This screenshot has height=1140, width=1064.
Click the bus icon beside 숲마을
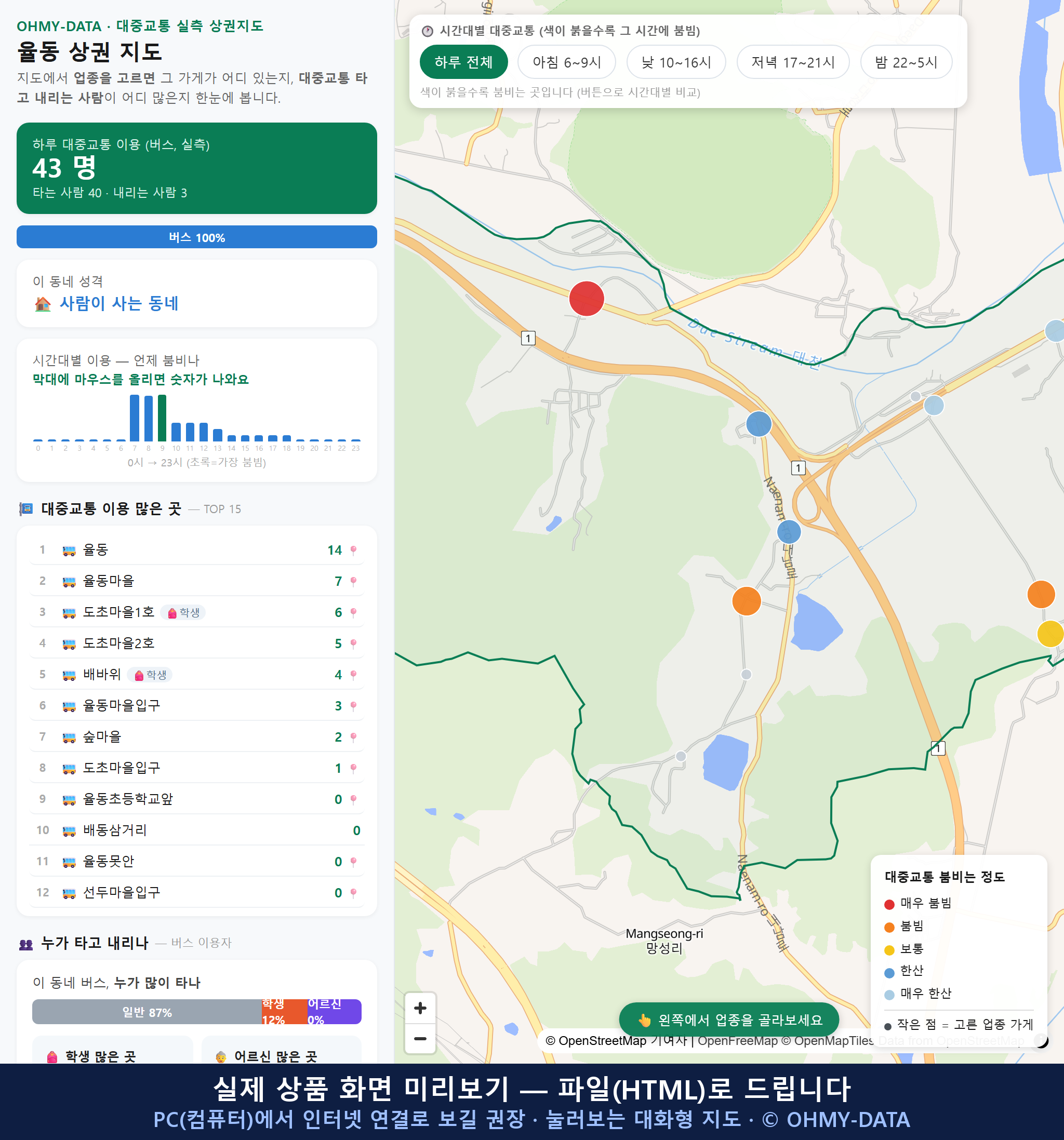pyautogui.click(x=69, y=737)
